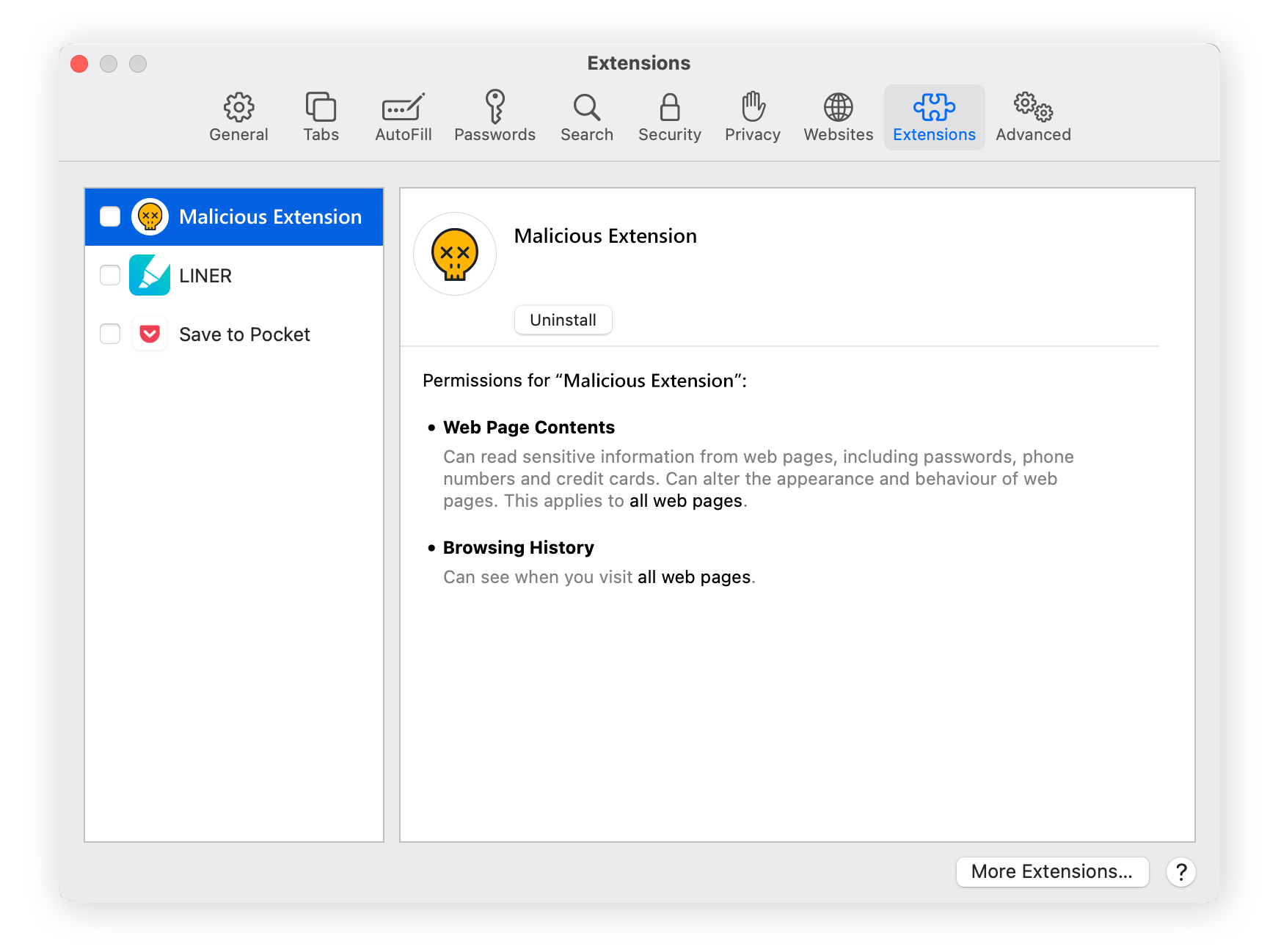The height and width of the screenshot is (952, 1270).
Task: Open the Privacy hand icon pane
Action: click(752, 116)
